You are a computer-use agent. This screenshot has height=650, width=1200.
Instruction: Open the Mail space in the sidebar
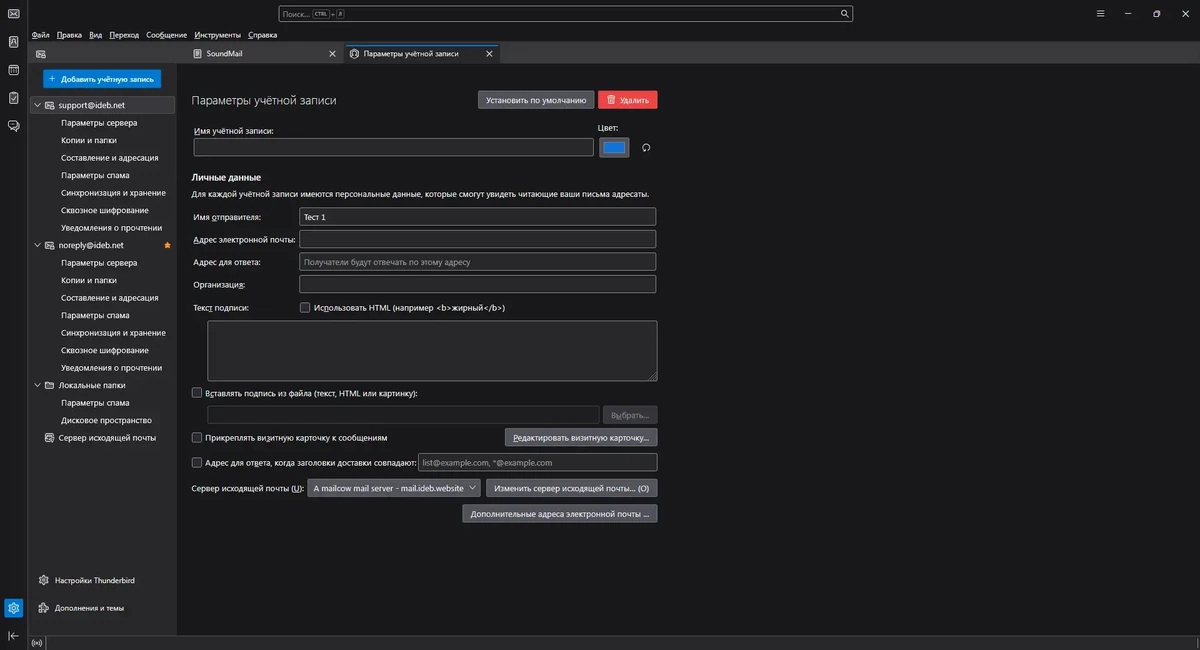point(13,14)
